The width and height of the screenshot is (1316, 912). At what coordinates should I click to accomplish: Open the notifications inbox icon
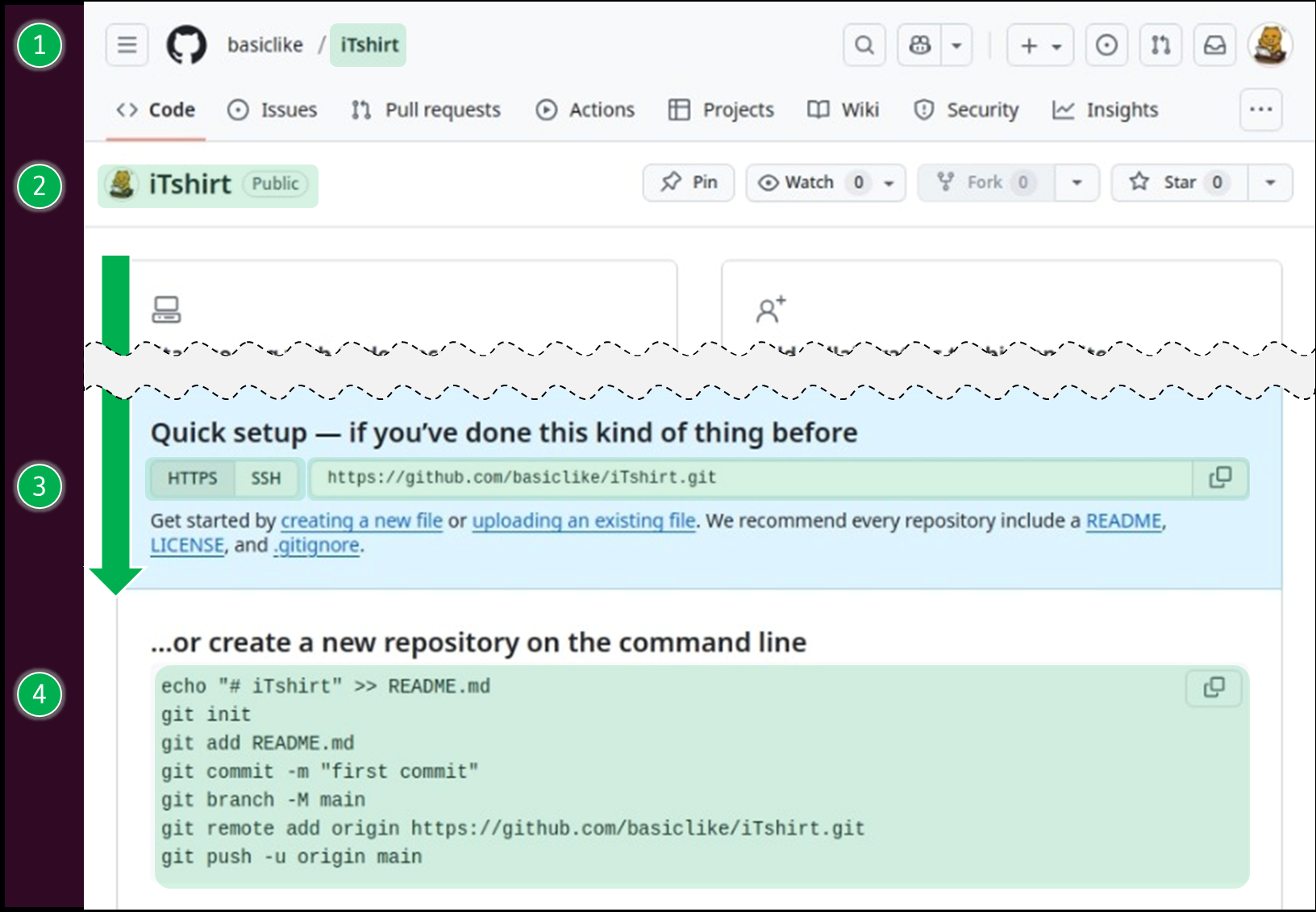tap(1214, 45)
